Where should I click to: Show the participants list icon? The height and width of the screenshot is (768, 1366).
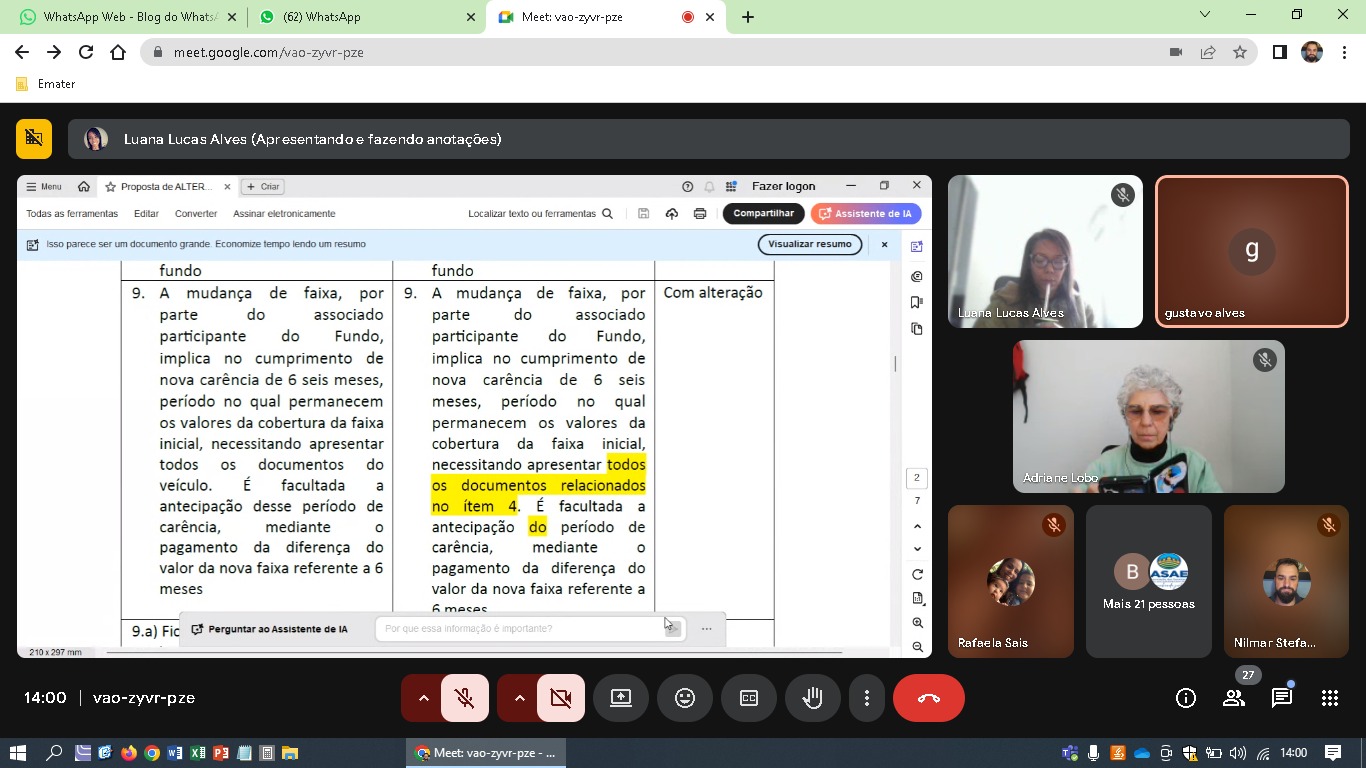[1234, 698]
